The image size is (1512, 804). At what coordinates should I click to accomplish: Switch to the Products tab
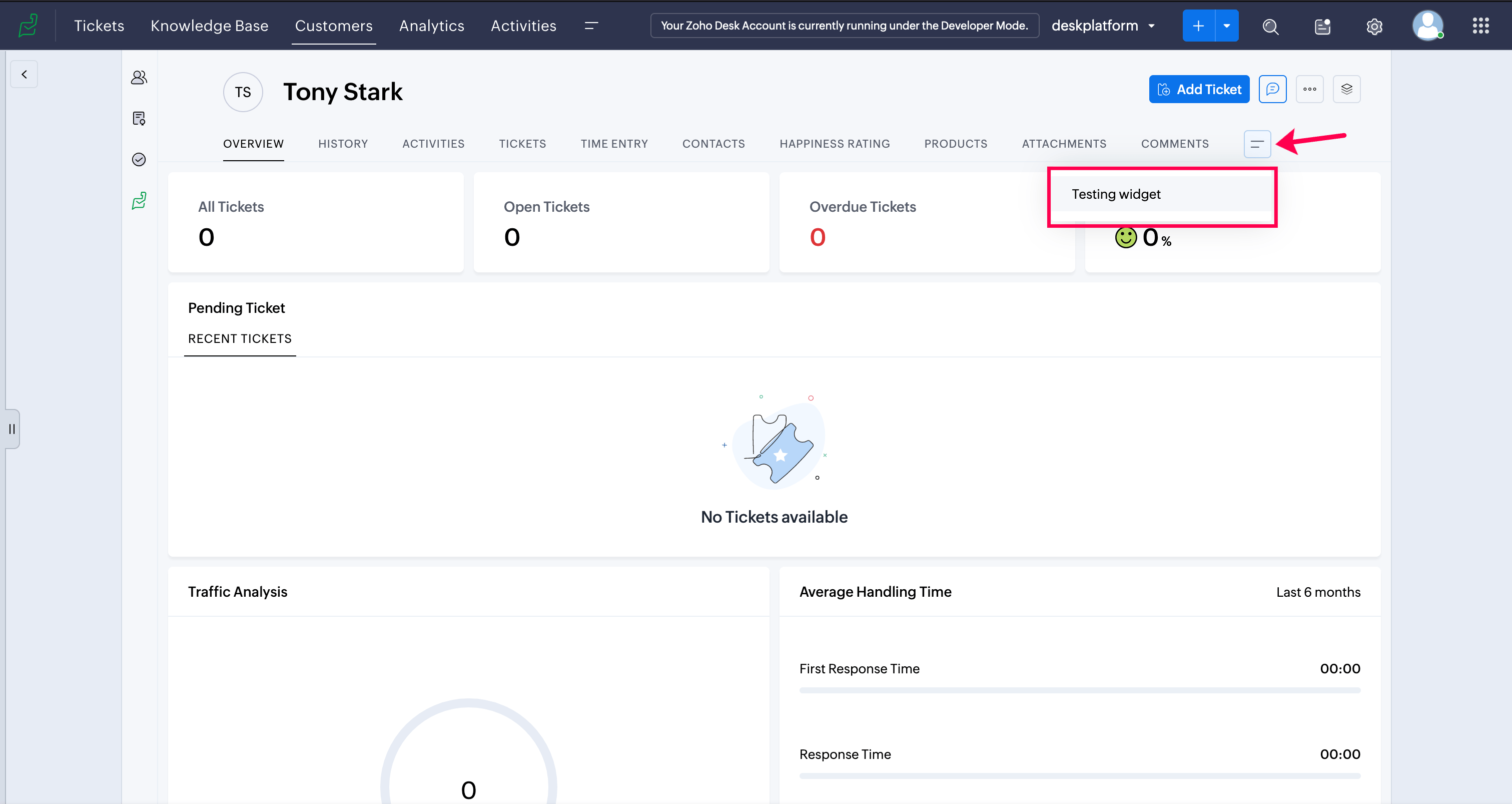tap(956, 144)
